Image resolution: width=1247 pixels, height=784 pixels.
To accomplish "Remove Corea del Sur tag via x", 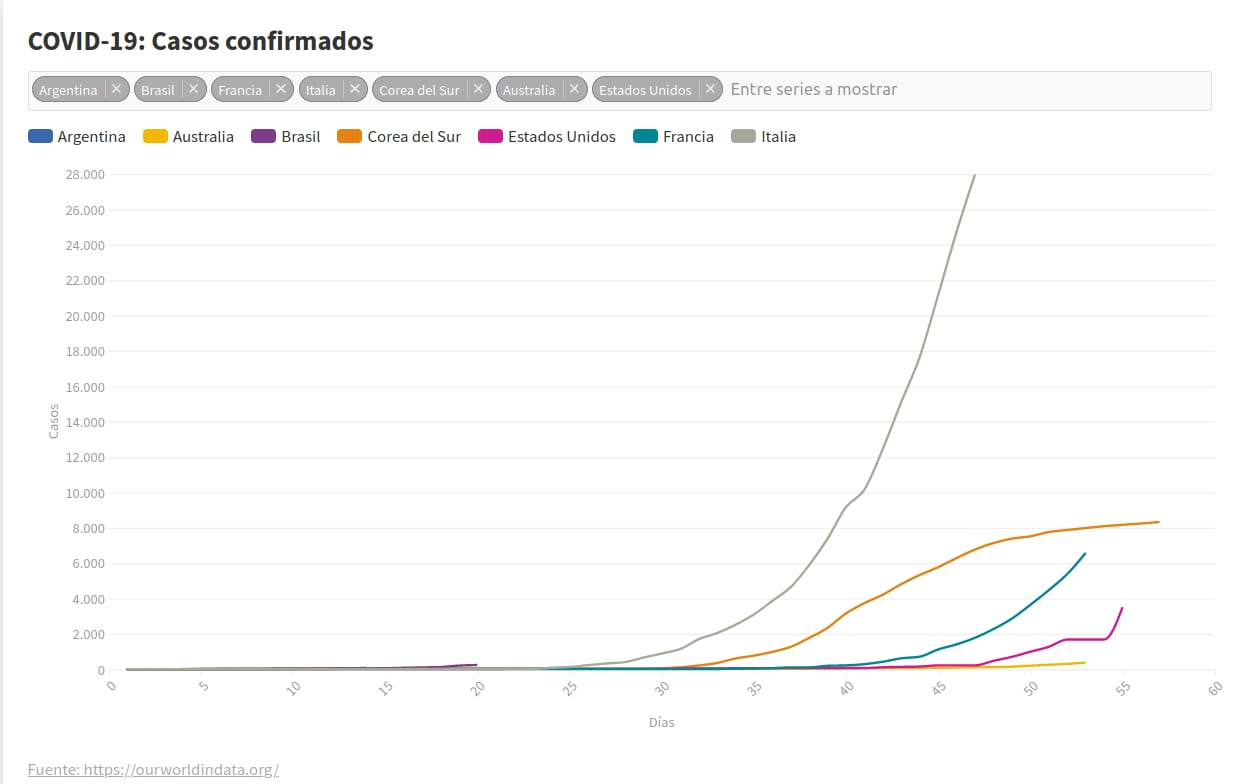I will [x=479, y=89].
